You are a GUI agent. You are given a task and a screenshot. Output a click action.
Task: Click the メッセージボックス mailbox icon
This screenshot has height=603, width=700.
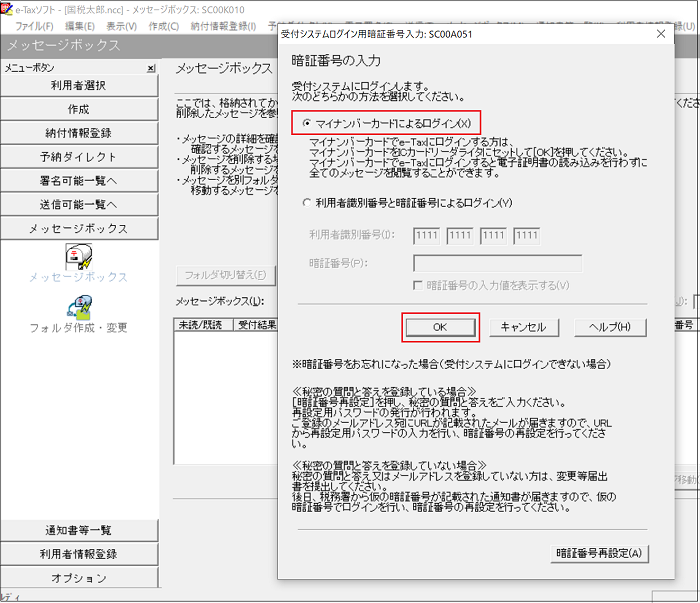click(x=78, y=257)
